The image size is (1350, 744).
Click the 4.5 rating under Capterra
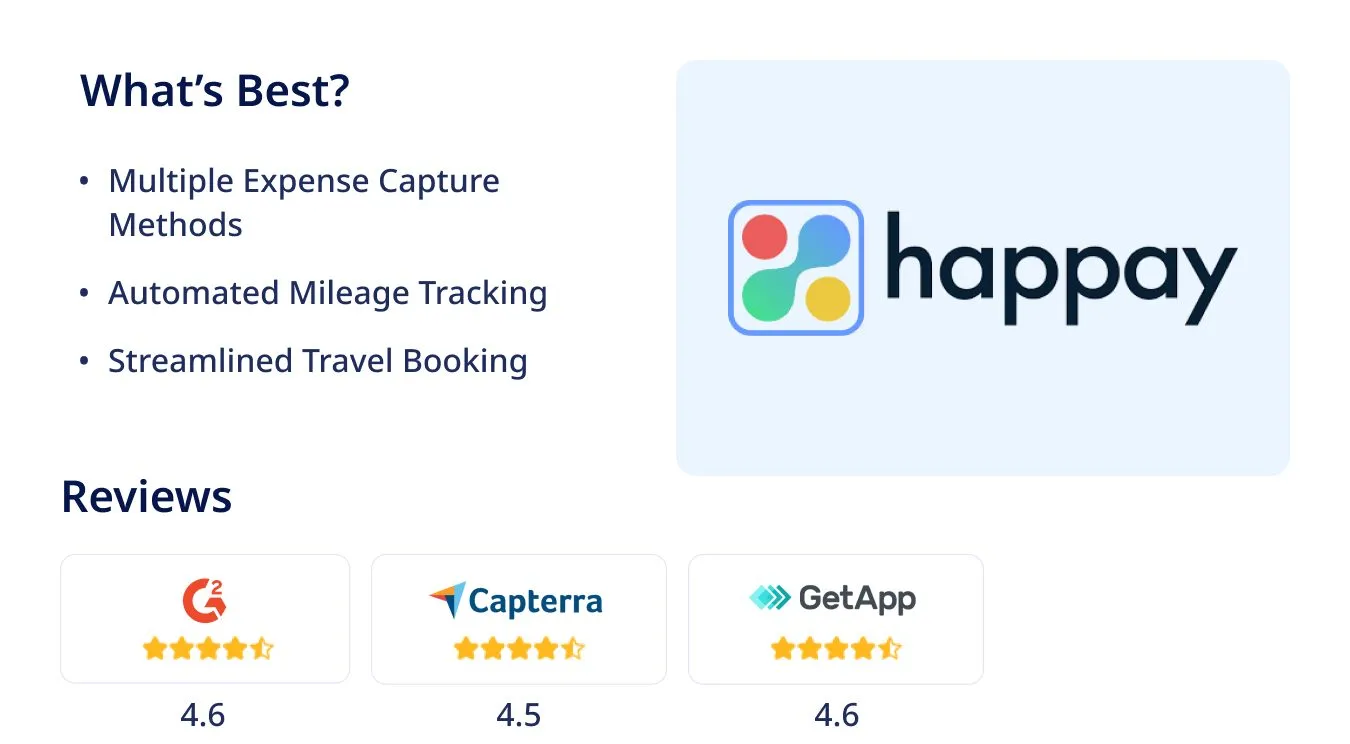pyautogui.click(x=518, y=715)
